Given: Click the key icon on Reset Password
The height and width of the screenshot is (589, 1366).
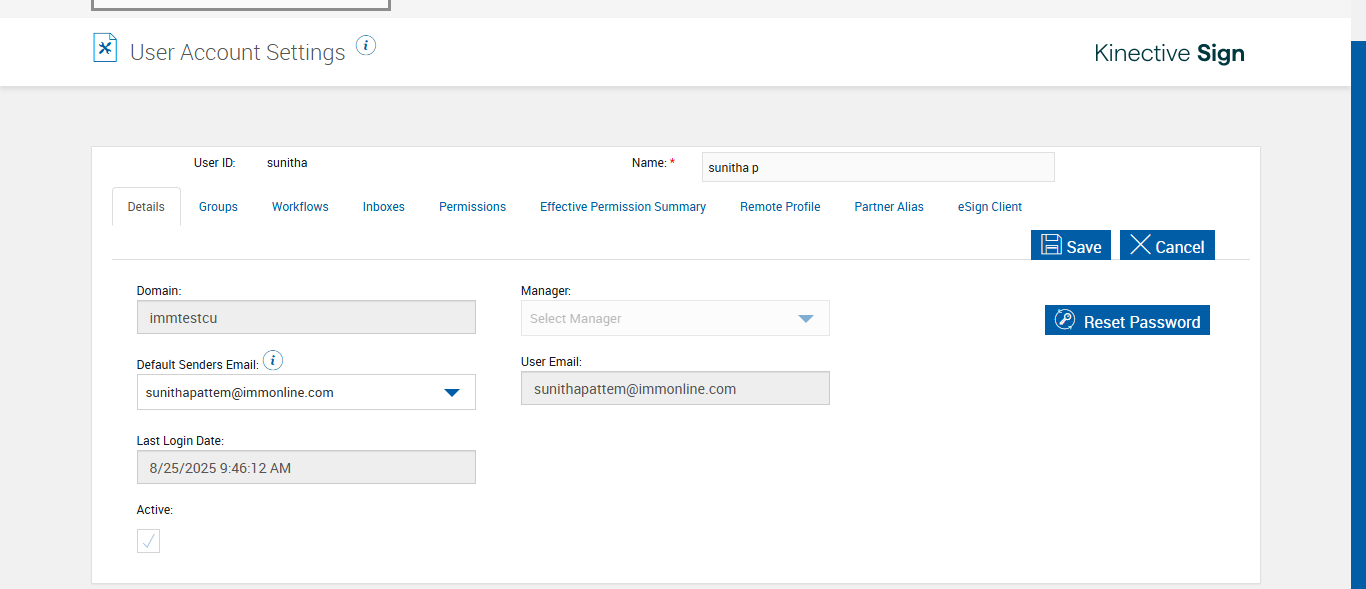Looking at the screenshot, I should [1065, 321].
